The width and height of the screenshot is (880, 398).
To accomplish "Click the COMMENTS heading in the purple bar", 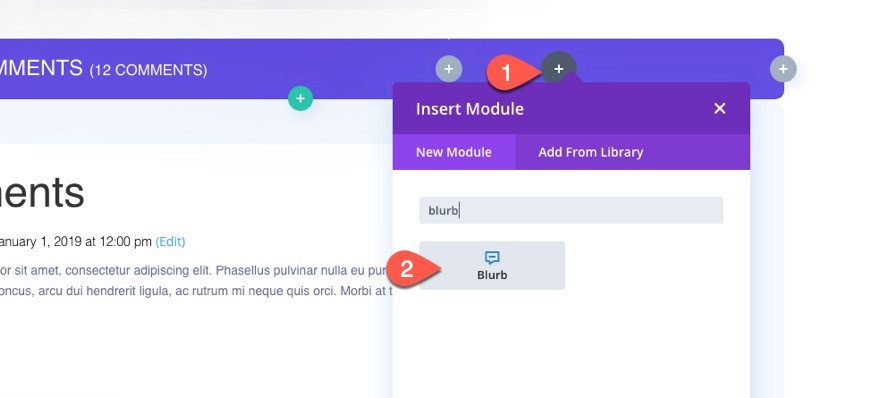I will 42,68.
